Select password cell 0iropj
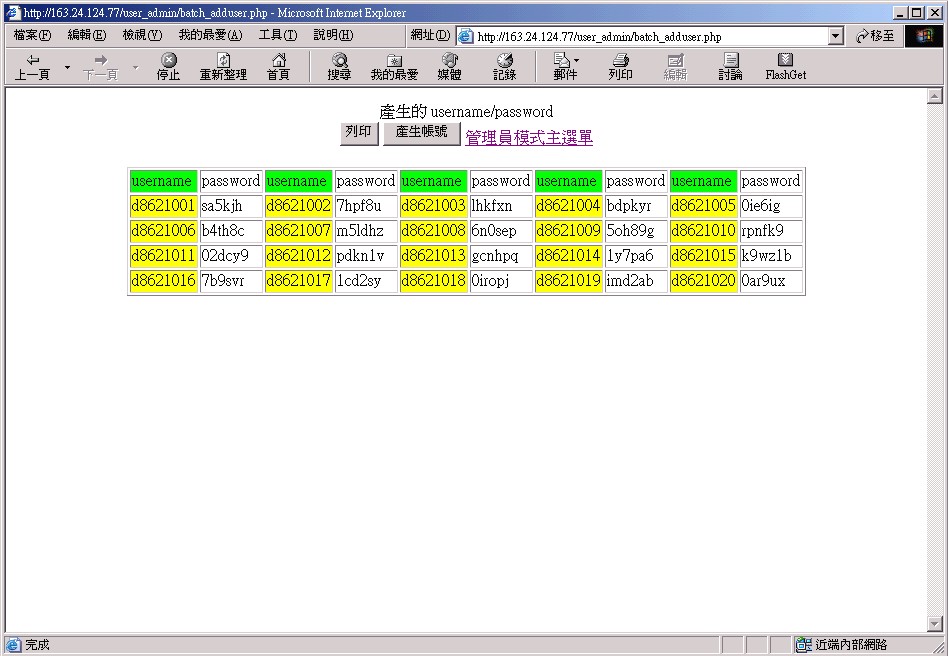 click(x=501, y=281)
